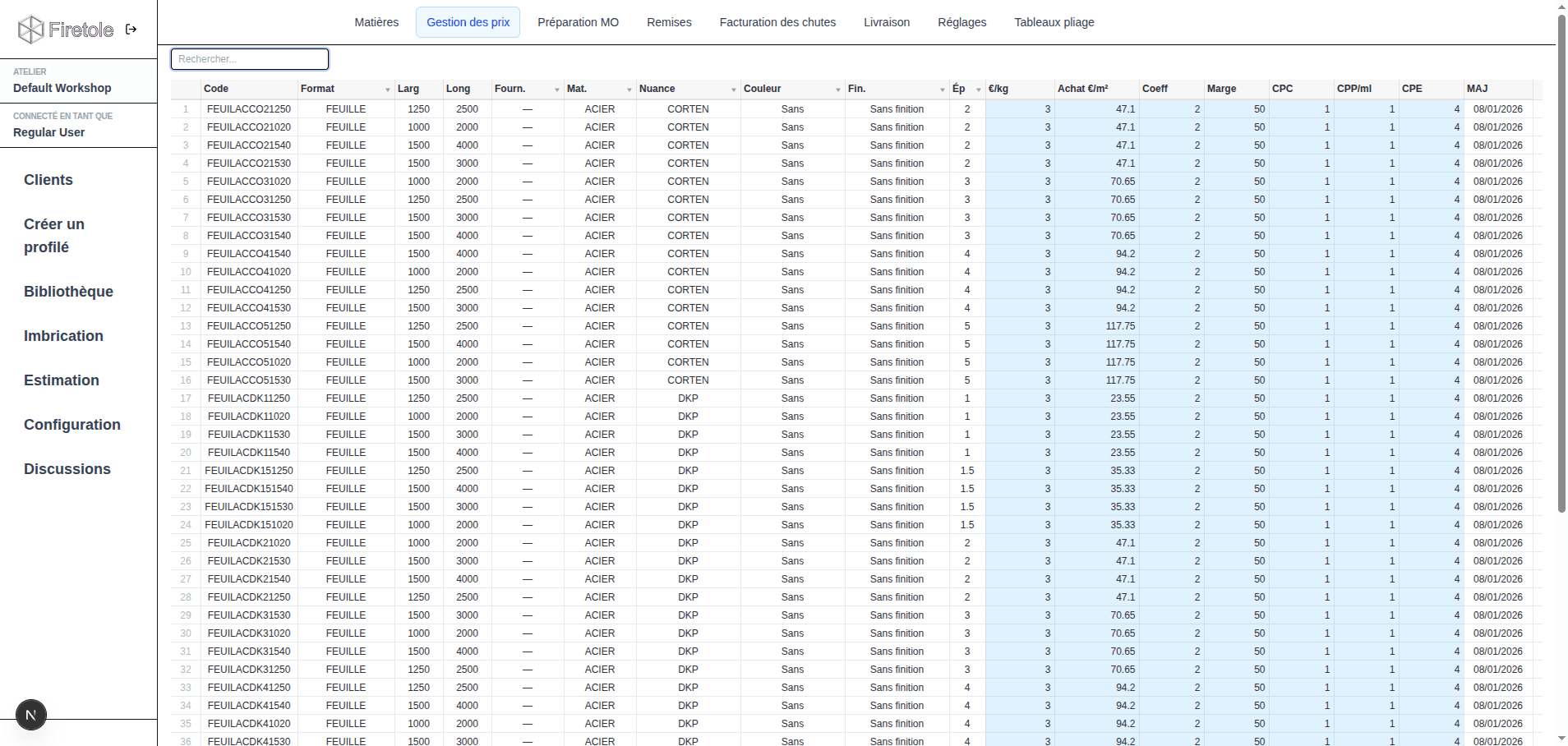This screenshot has width=1568, height=746.
Task: Select the Tableaux pliage tab
Action: [1054, 22]
